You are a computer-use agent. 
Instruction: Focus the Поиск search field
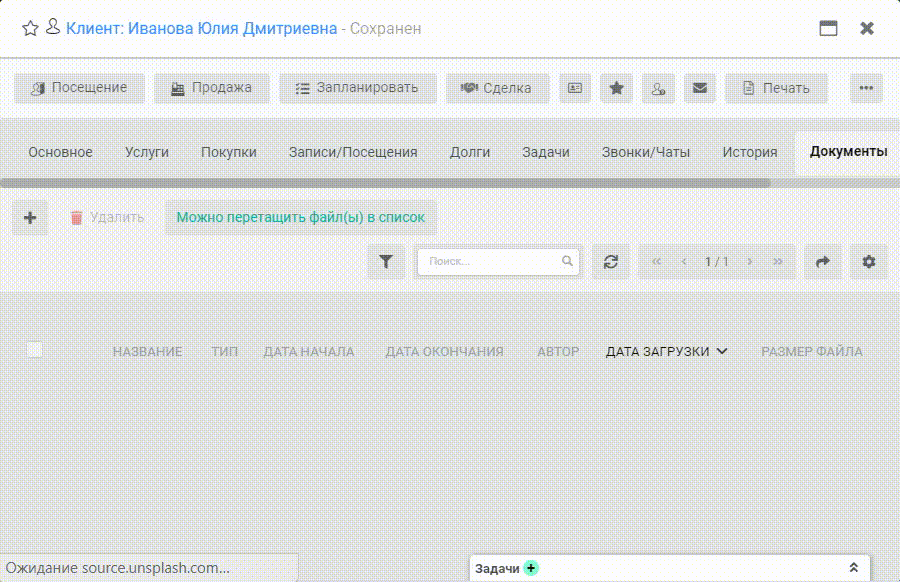pos(498,262)
